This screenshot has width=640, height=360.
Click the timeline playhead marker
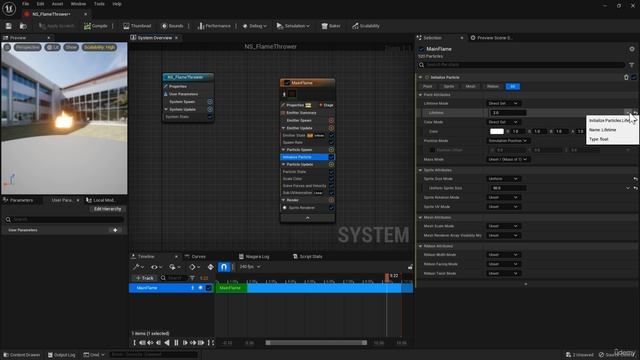pyautogui.click(x=387, y=277)
